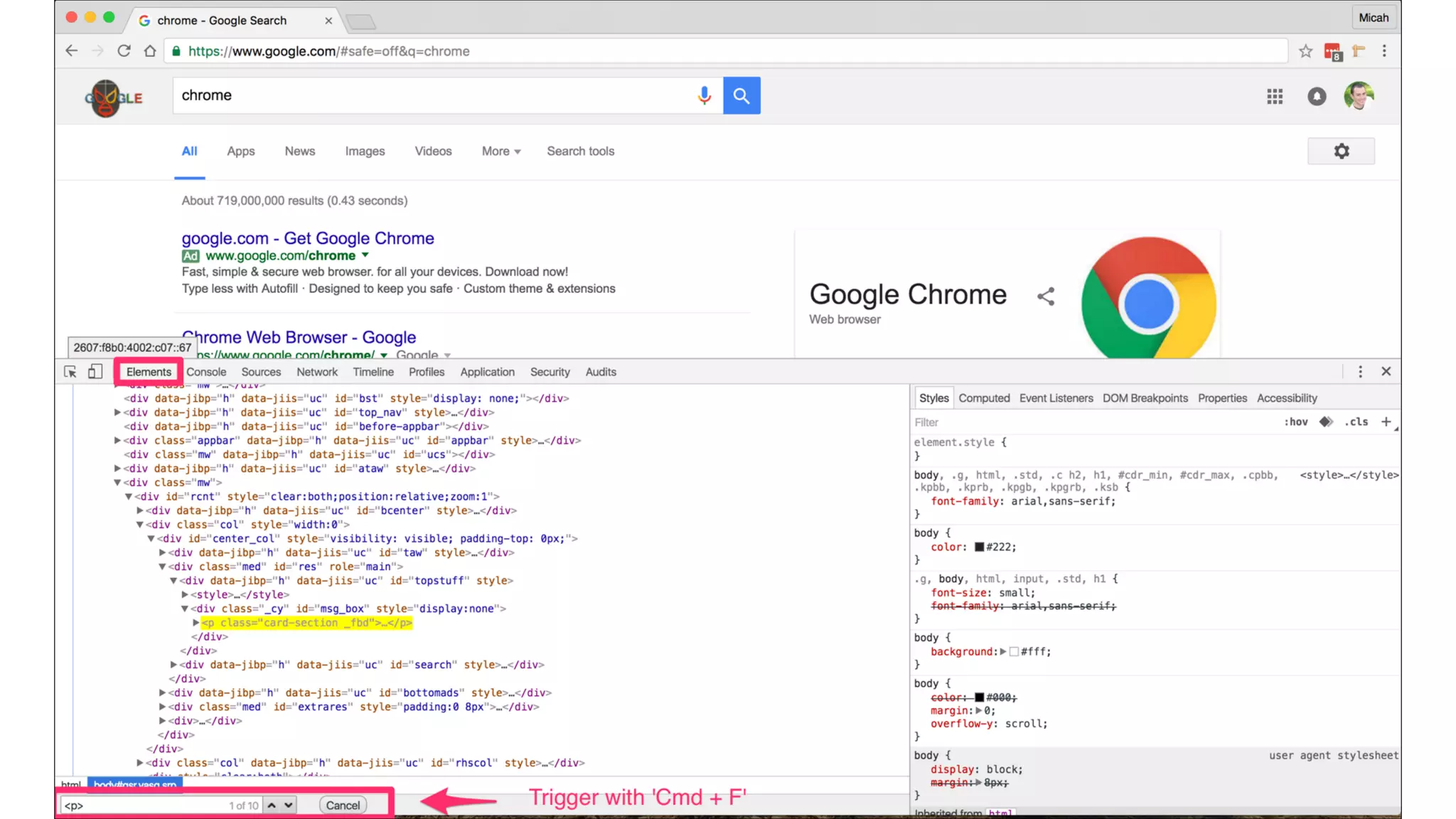The height and width of the screenshot is (819, 1456).
Task: Toggle the device toolbar icon
Action: coord(95,372)
